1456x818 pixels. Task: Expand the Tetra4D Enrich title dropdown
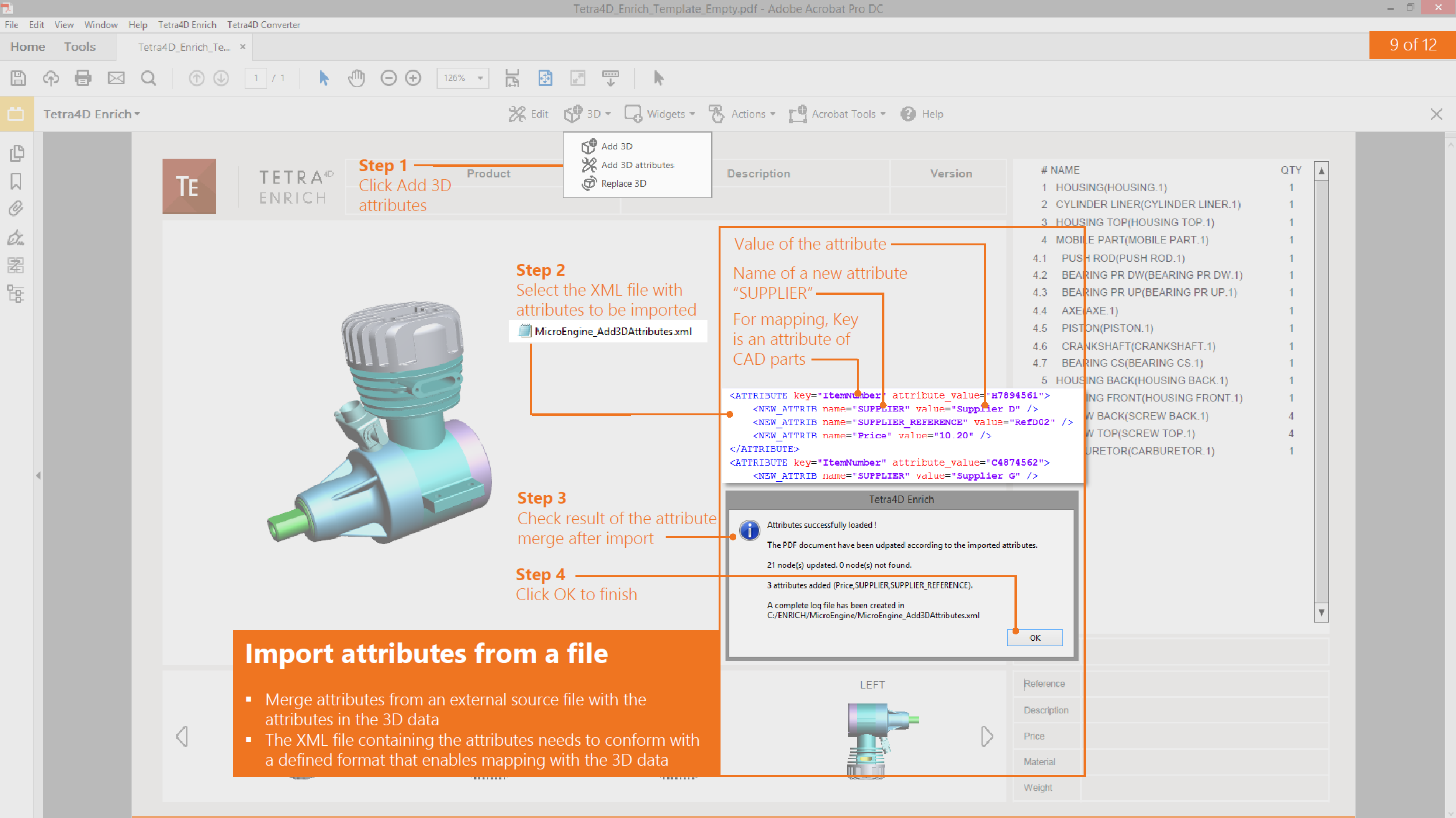92,114
